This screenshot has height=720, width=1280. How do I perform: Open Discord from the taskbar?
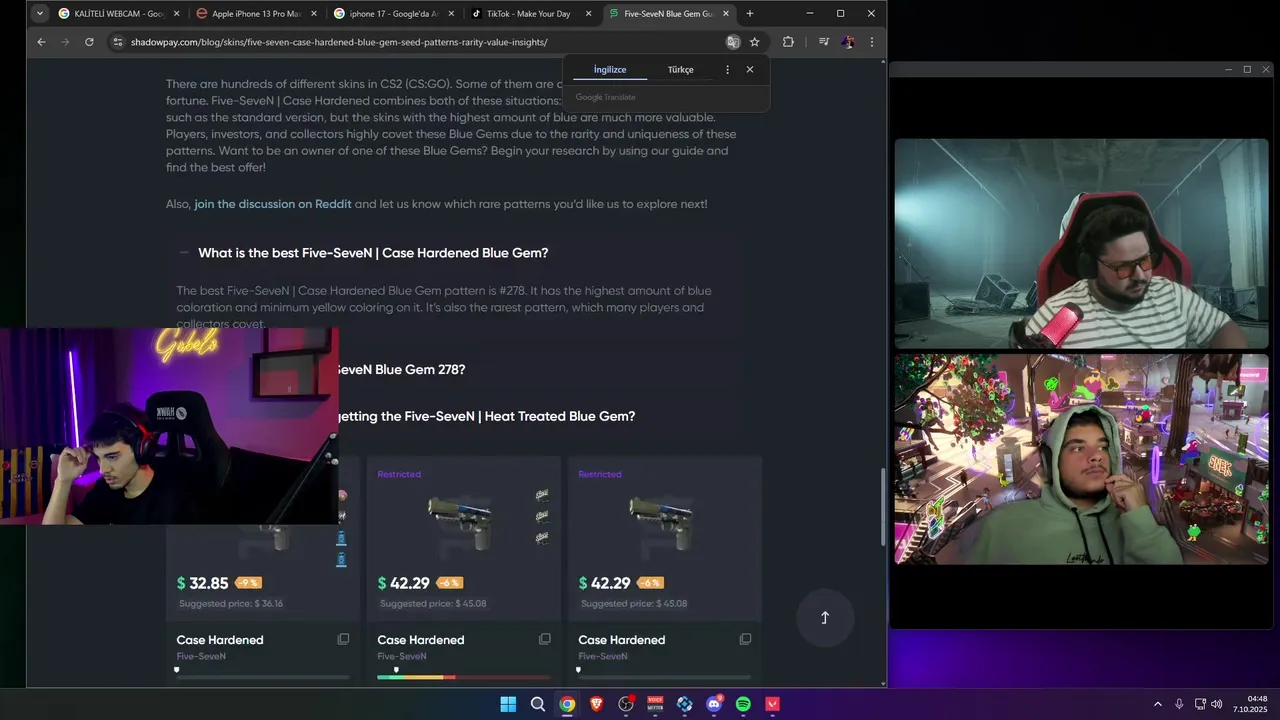[714, 704]
